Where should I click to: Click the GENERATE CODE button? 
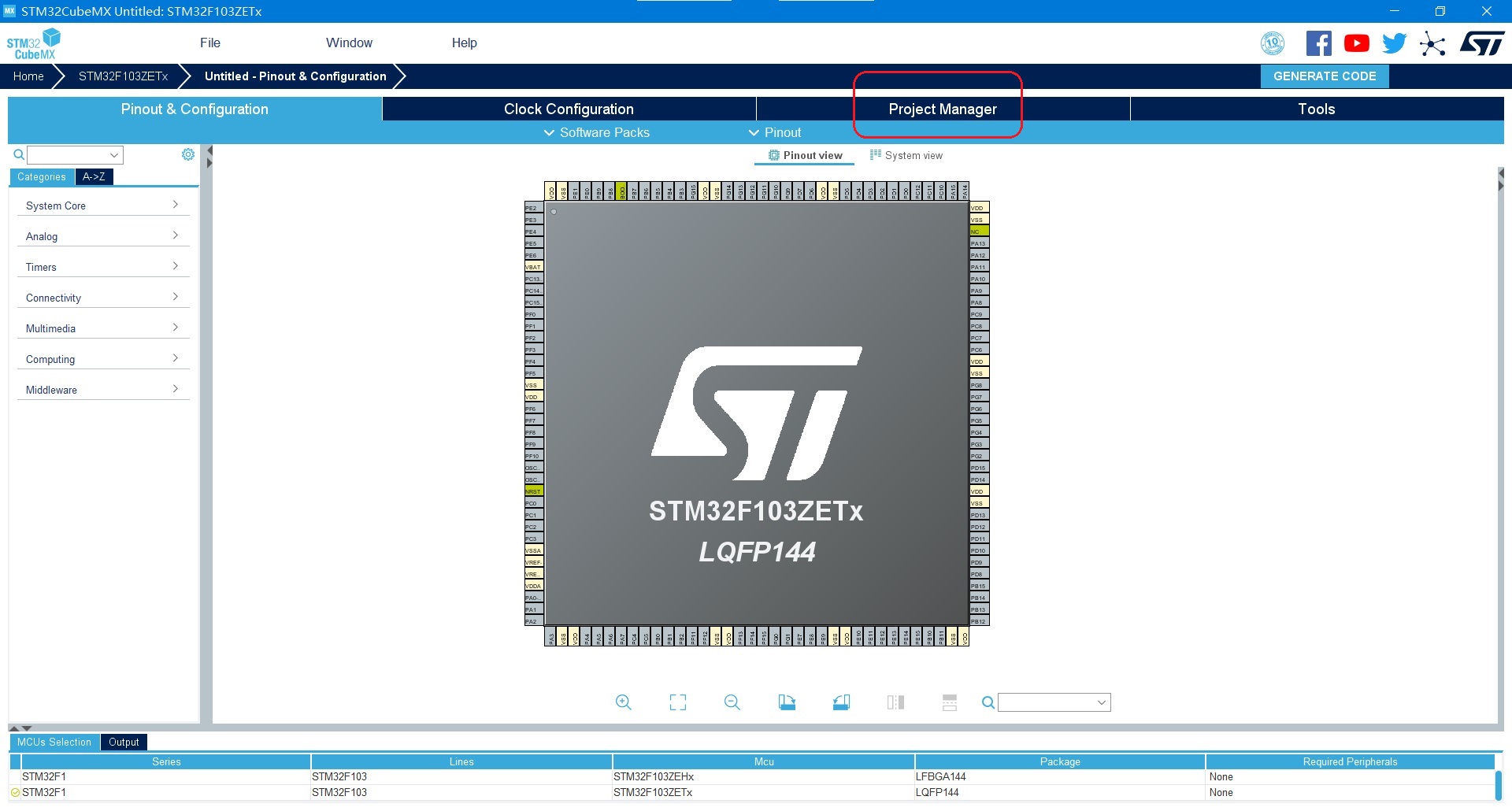pos(1325,76)
